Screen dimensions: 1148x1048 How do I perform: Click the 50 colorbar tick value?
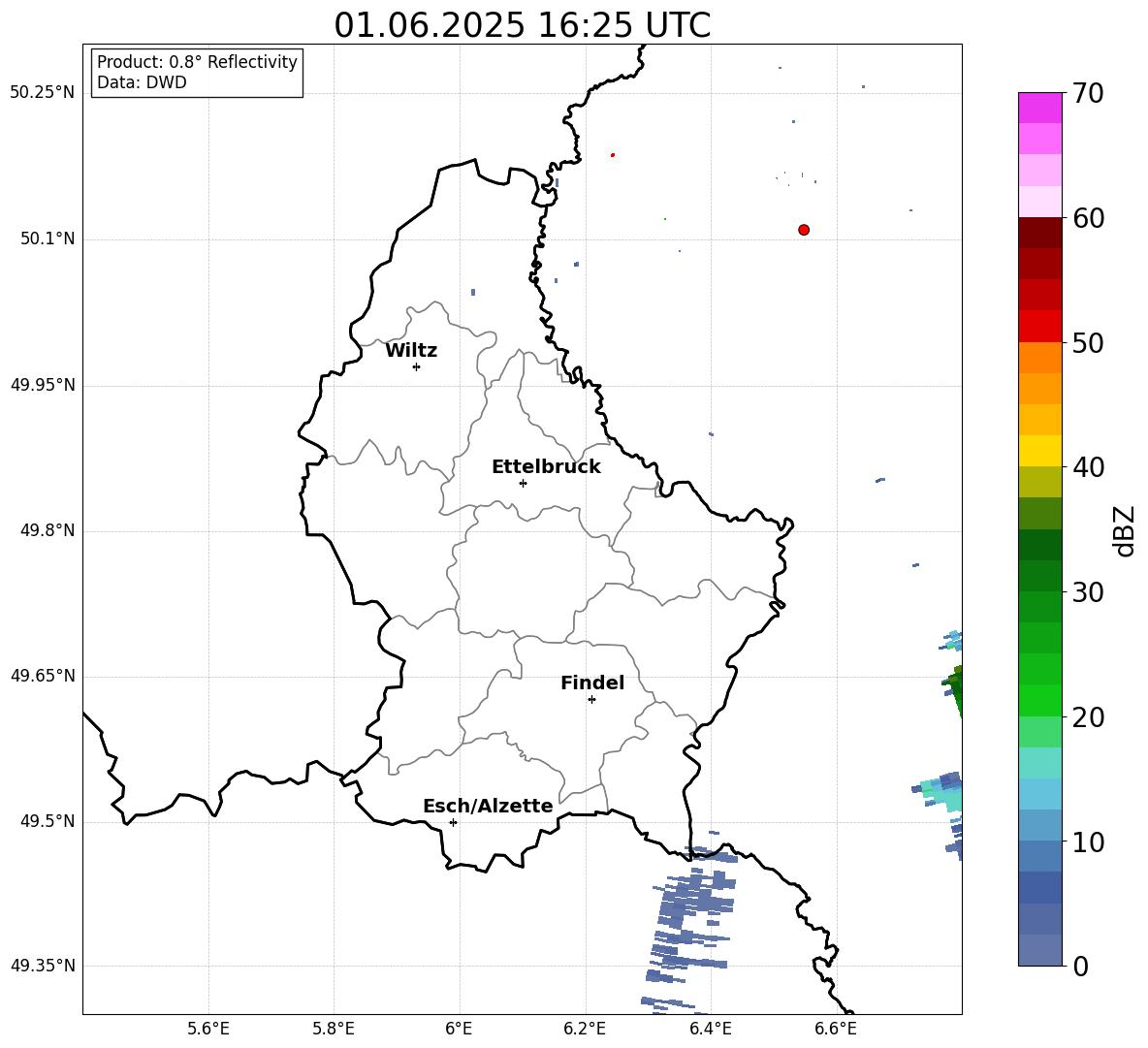coord(1089,342)
